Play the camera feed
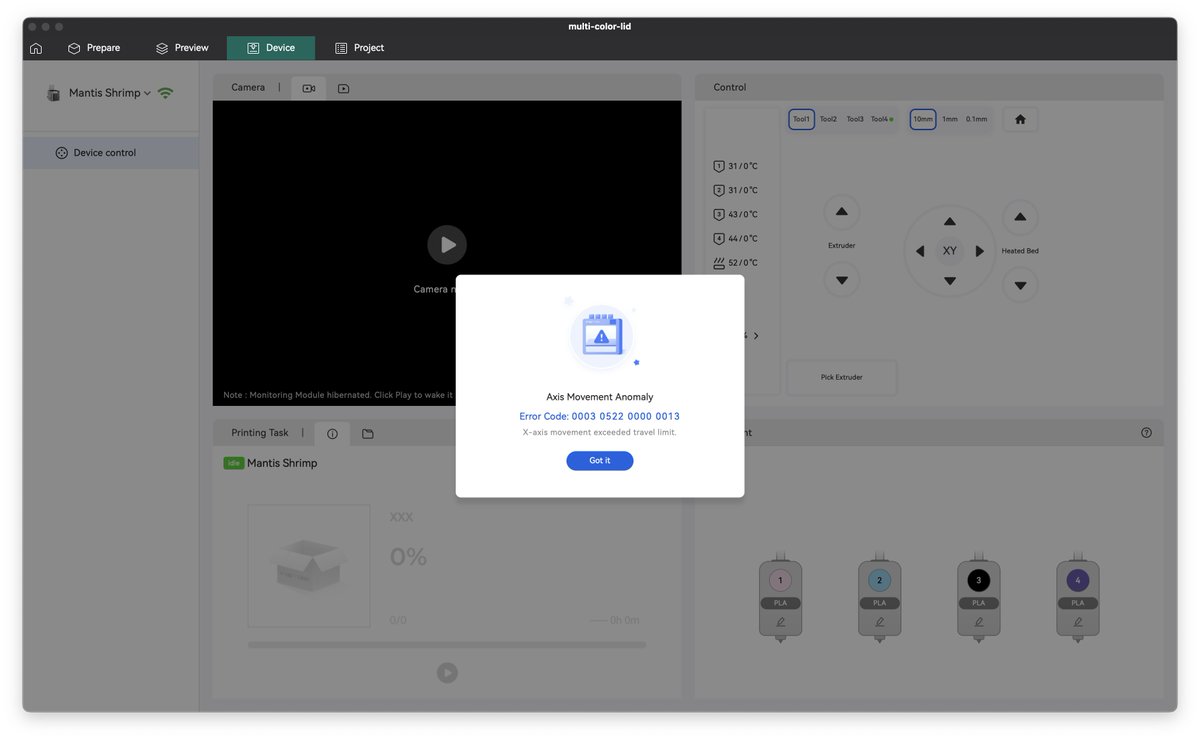The width and height of the screenshot is (1200, 740). coord(447,245)
